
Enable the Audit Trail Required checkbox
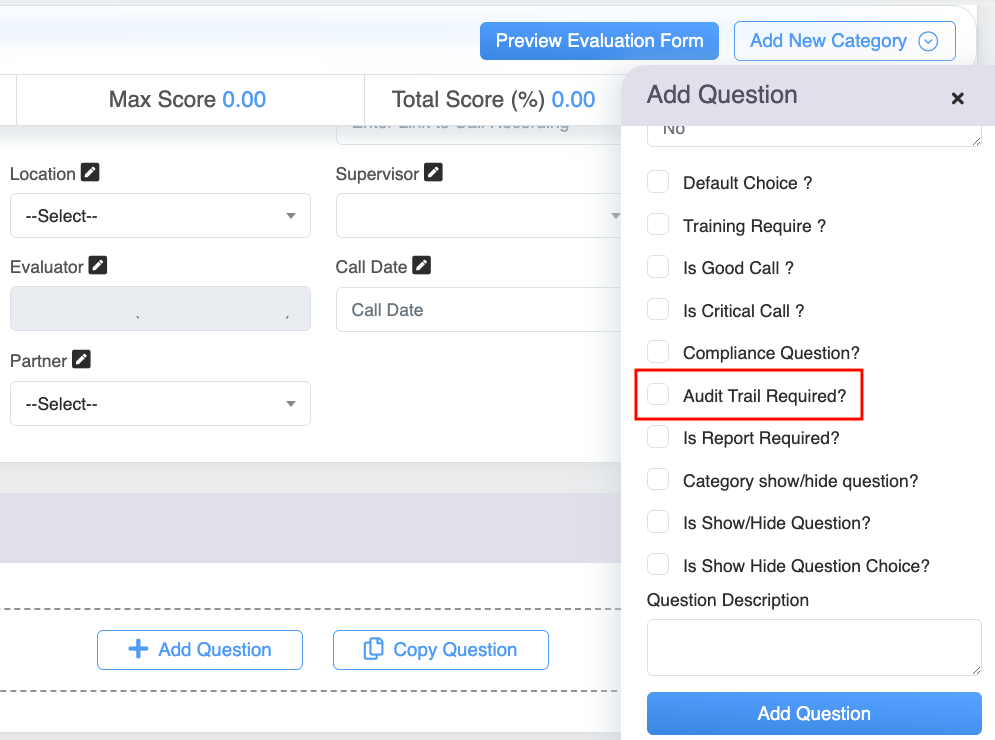[658, 395]
